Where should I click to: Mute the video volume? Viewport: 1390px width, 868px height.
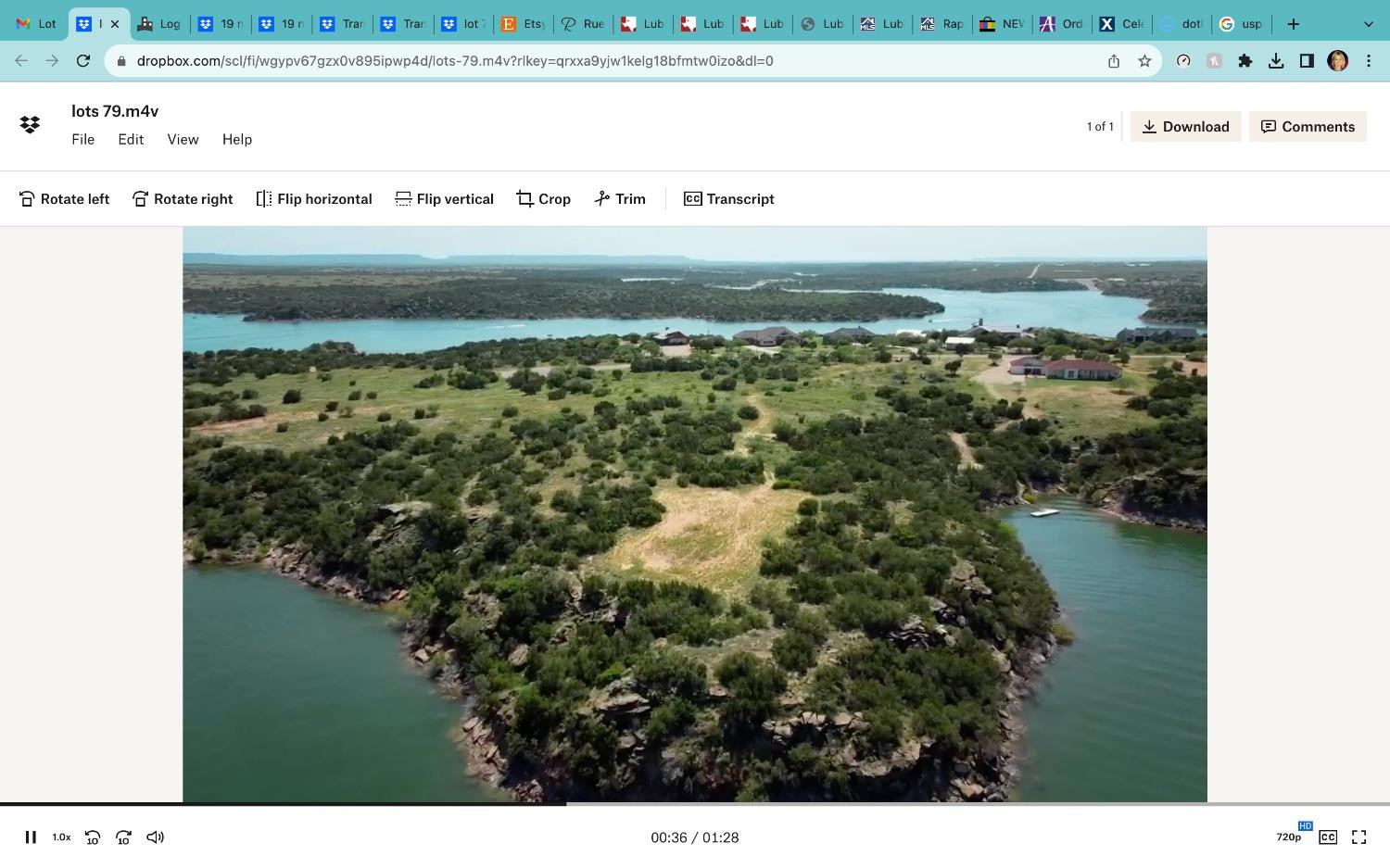click(156, 837)
